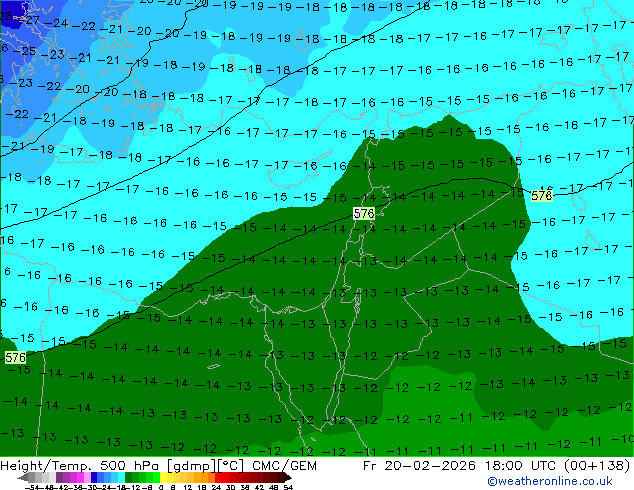634x490 pixels.
Task: Click the weatheronline.co.uk copyright link
Action: tap(550, 481)
